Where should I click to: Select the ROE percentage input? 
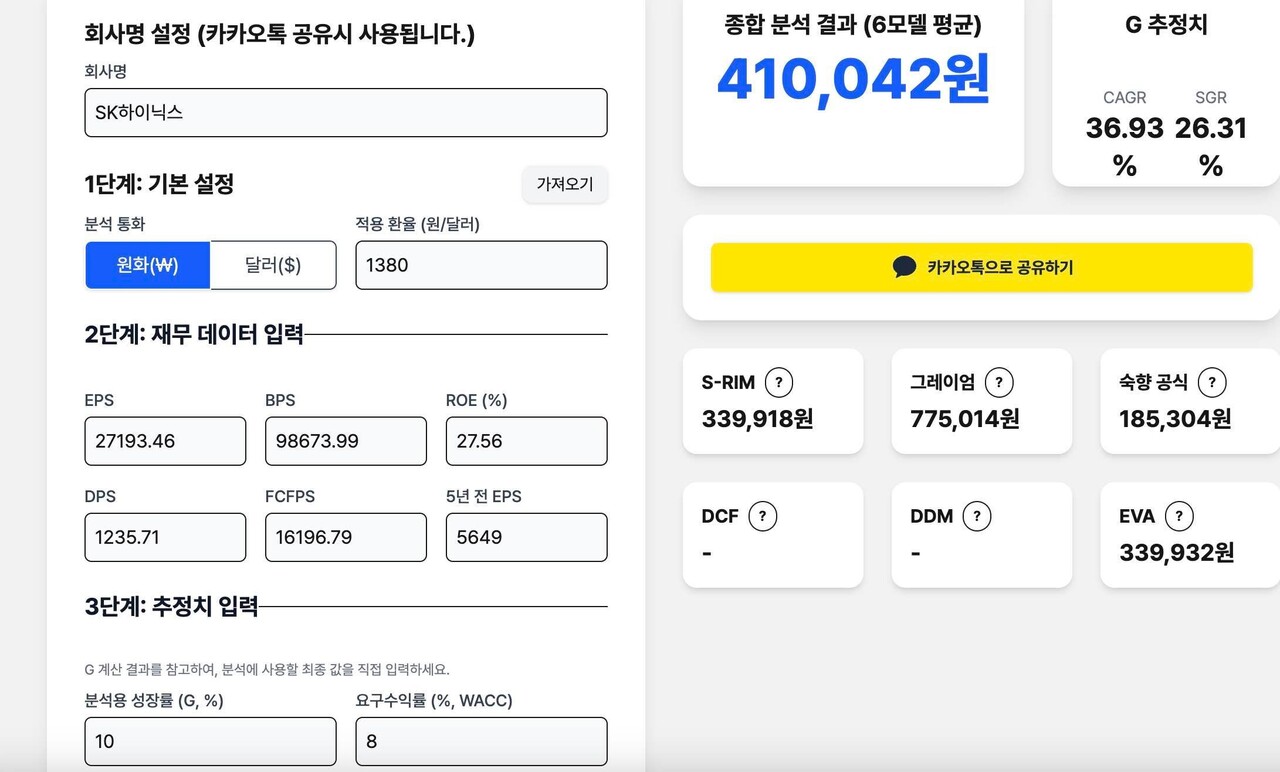point(526,441)
